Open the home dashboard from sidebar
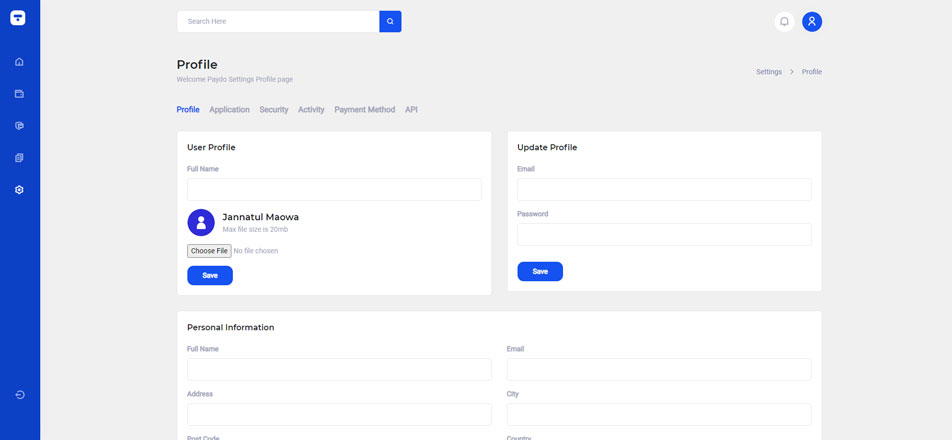 tap(19, 62)
